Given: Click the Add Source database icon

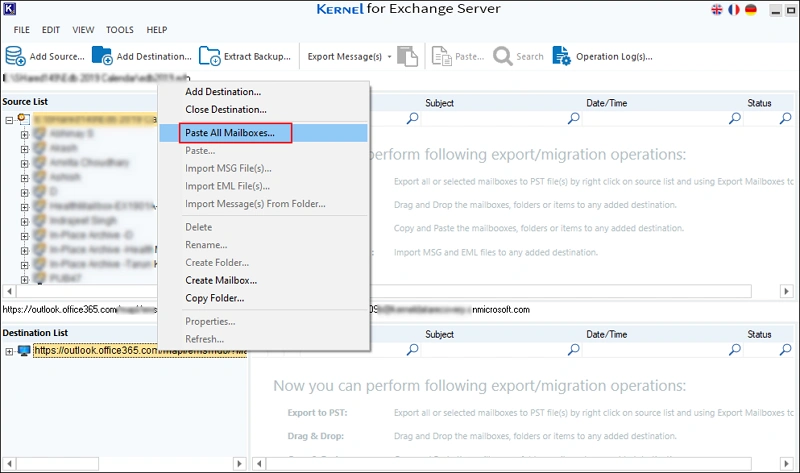Looking at the screenshot, I should click(x=15, y=56).
